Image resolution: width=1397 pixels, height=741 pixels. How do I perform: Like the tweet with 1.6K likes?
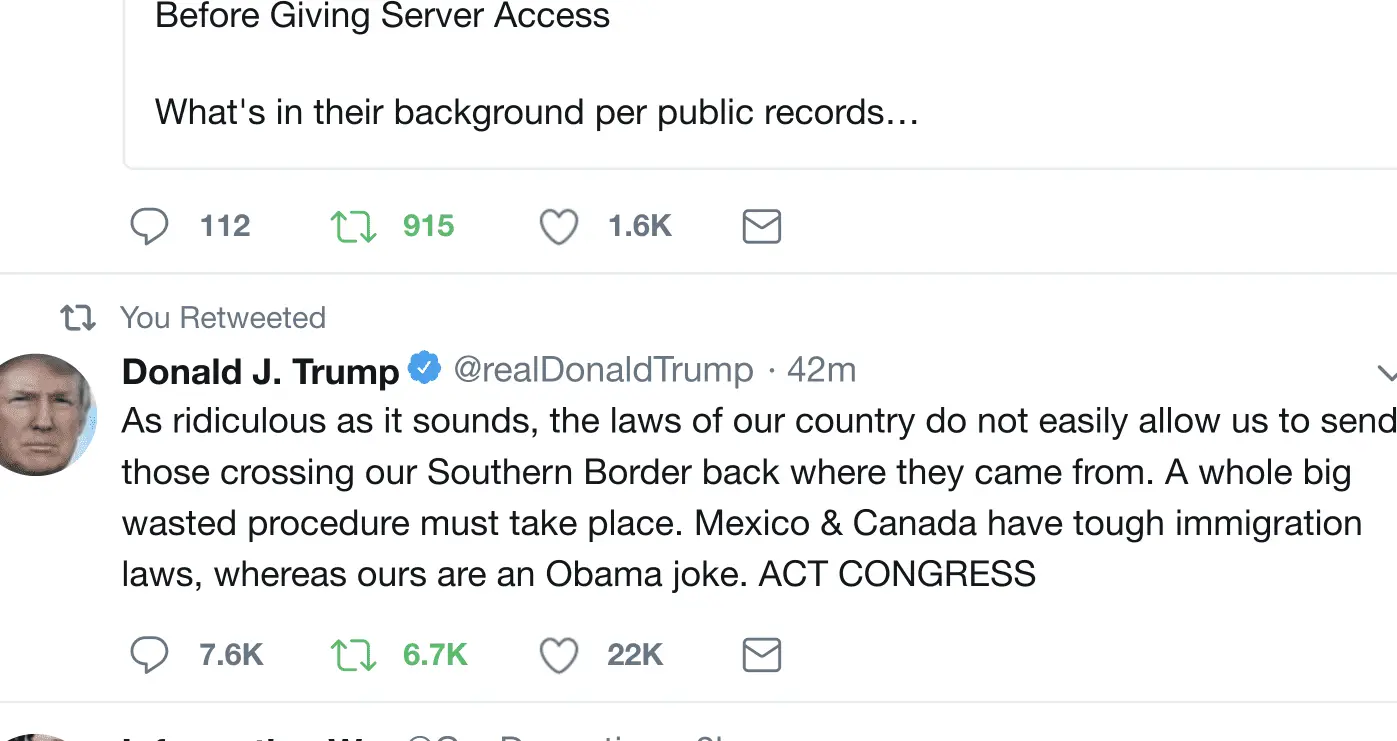[559, 227]
